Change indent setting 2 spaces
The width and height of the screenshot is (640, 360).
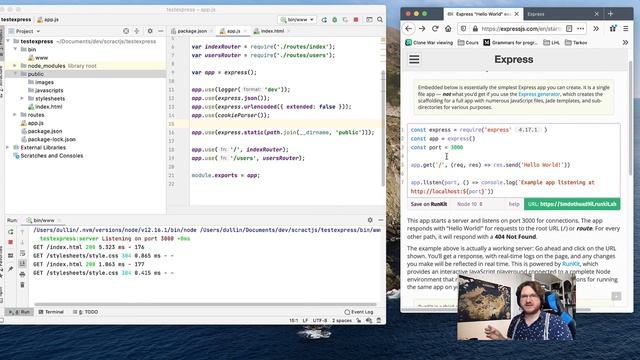coord(342,321)
